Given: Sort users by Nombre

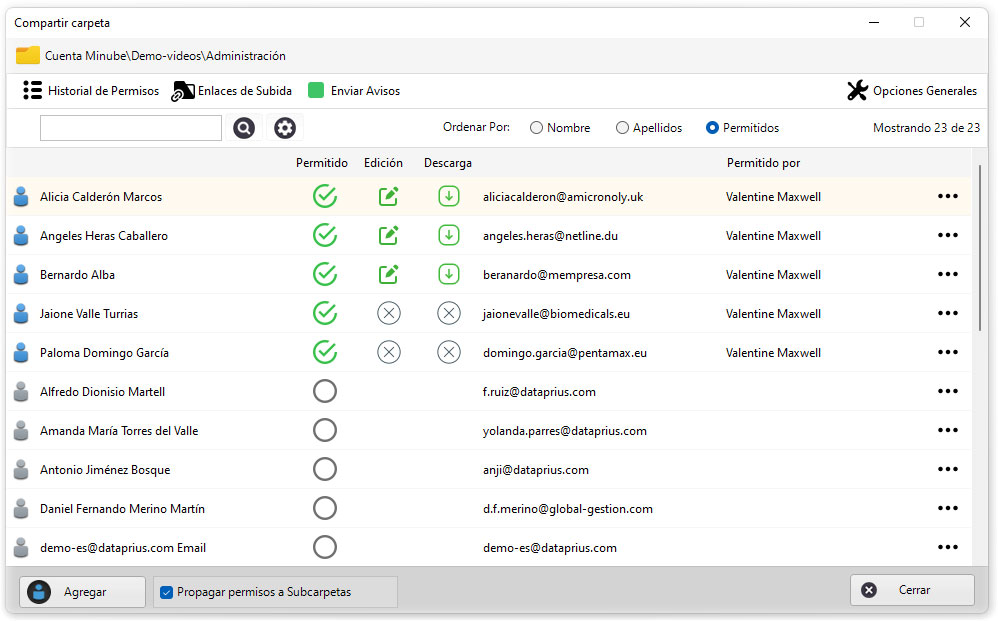Looking at the screenshot, I should click(x=537, y=128).
